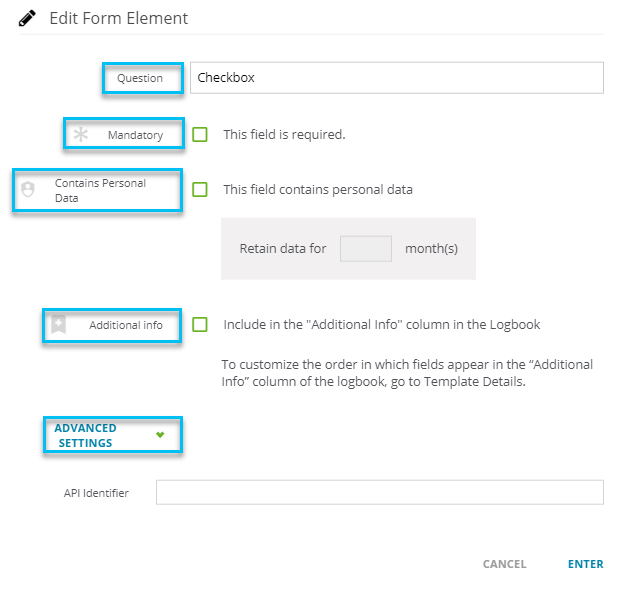Screen dimensions: 622x589
Task: Cancel editing the form element
Action: point(504,564)
